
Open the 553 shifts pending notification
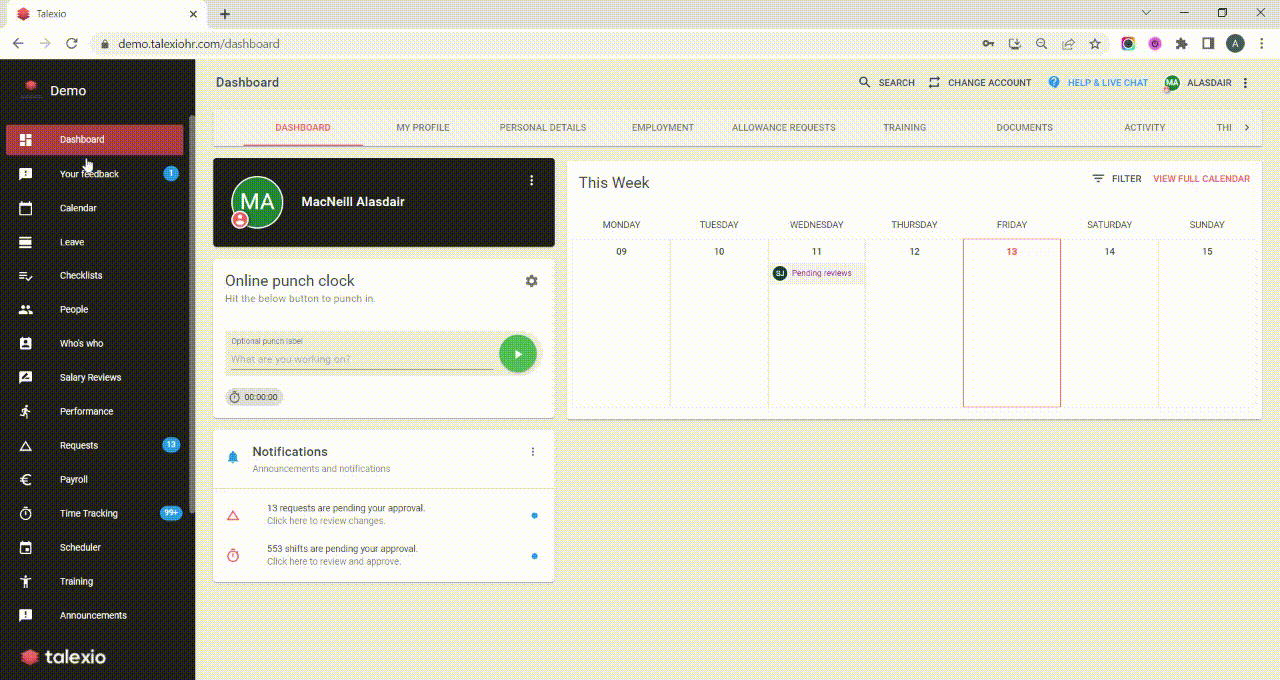coord(383,555)
